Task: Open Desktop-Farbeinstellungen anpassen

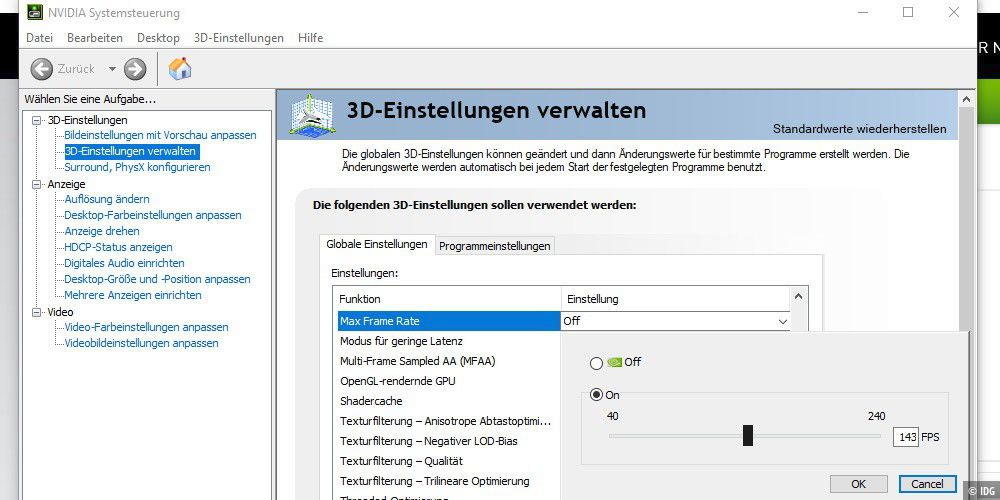Action: click(152, 215)
